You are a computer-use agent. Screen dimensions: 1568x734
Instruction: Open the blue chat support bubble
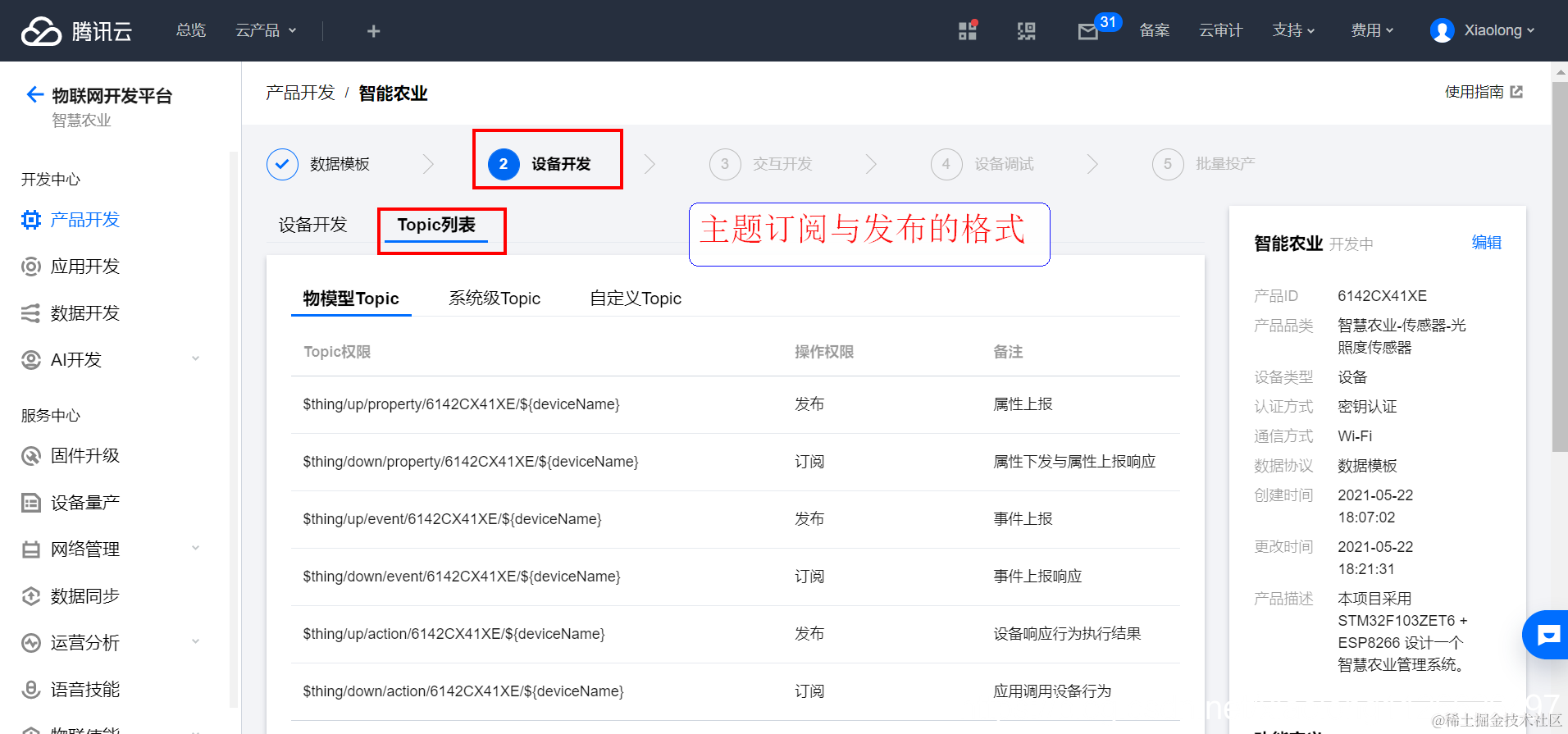pos(1547,635)
